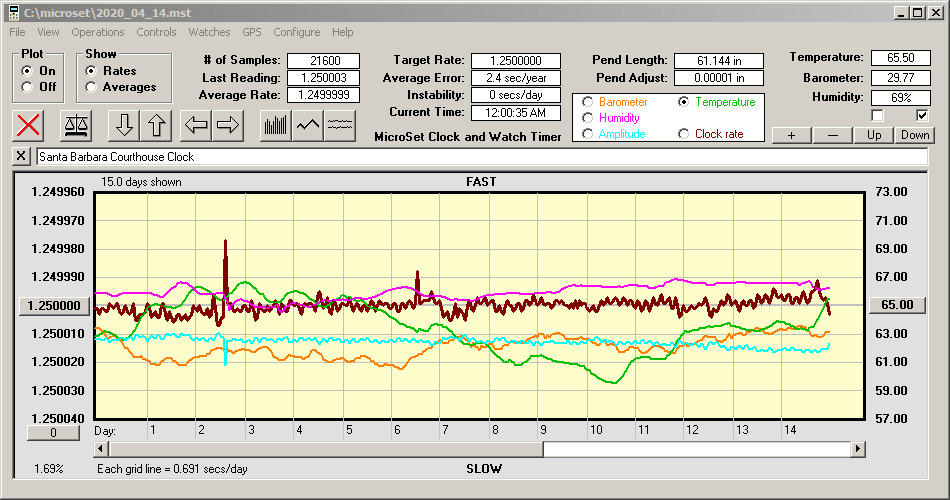Click the Barometer value field
The width and height of the screenshot is (950, 500).
(x=900, y=78)
